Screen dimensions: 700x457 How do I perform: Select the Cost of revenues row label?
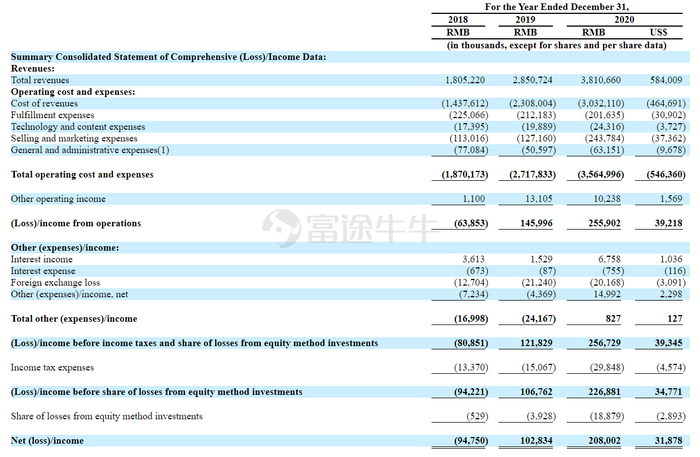[x=44, y=104]
